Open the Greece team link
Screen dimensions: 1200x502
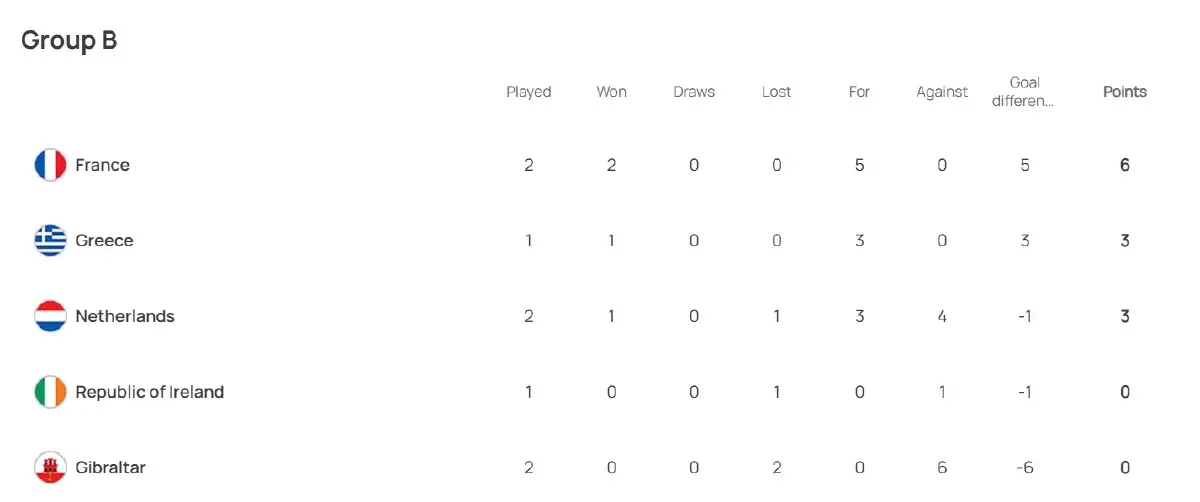click(104, 241)
